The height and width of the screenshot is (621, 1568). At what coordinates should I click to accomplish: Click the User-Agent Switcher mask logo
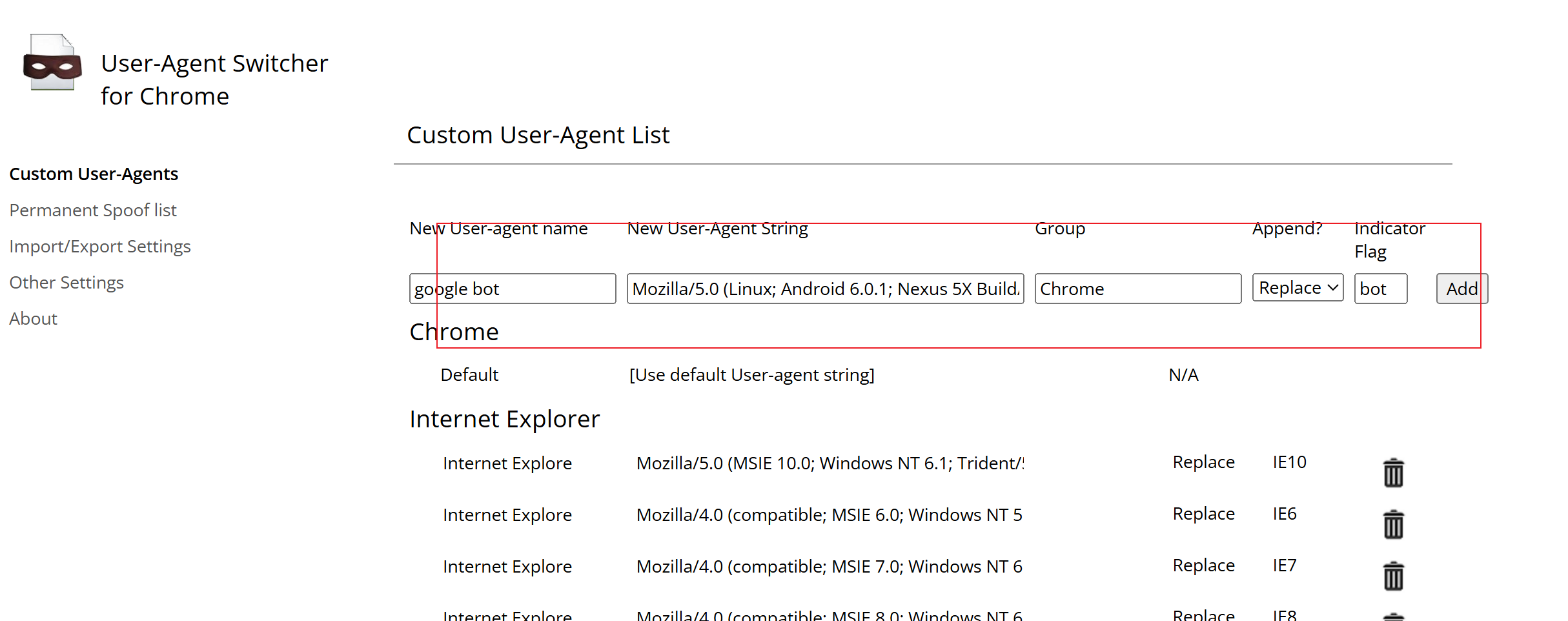(52, 63)
